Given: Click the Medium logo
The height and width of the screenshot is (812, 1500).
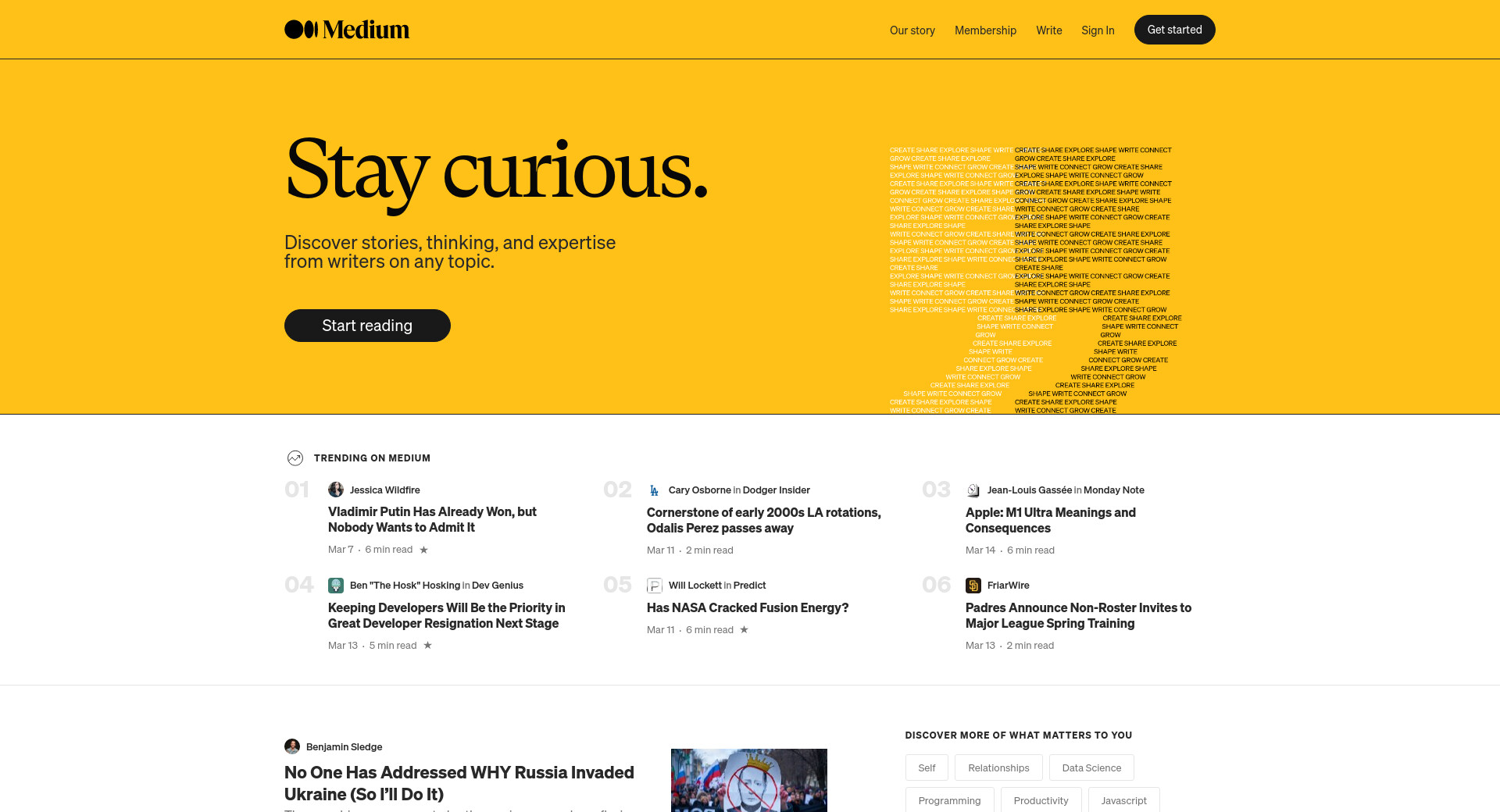Looking at the screenshot, I should click(347, 30).
